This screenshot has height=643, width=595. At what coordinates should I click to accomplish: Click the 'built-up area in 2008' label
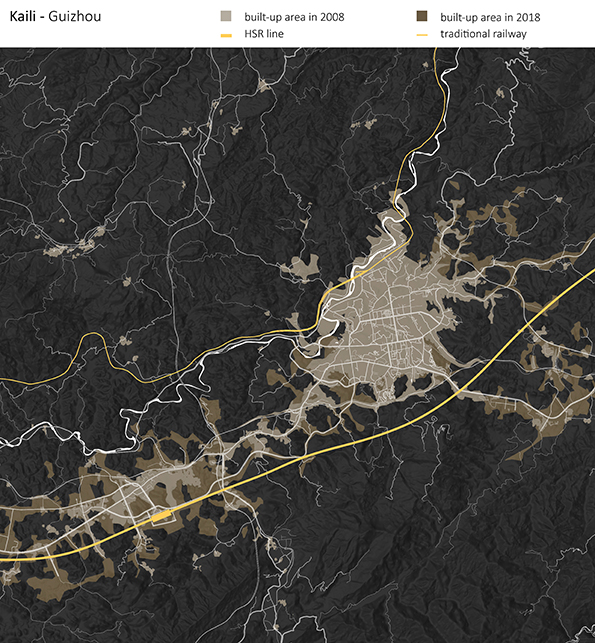click(x=294, y=17)
